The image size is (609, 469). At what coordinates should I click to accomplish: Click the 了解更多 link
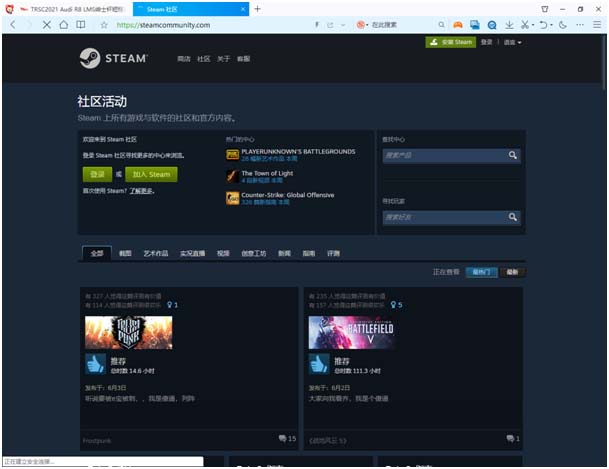(141, 191)
